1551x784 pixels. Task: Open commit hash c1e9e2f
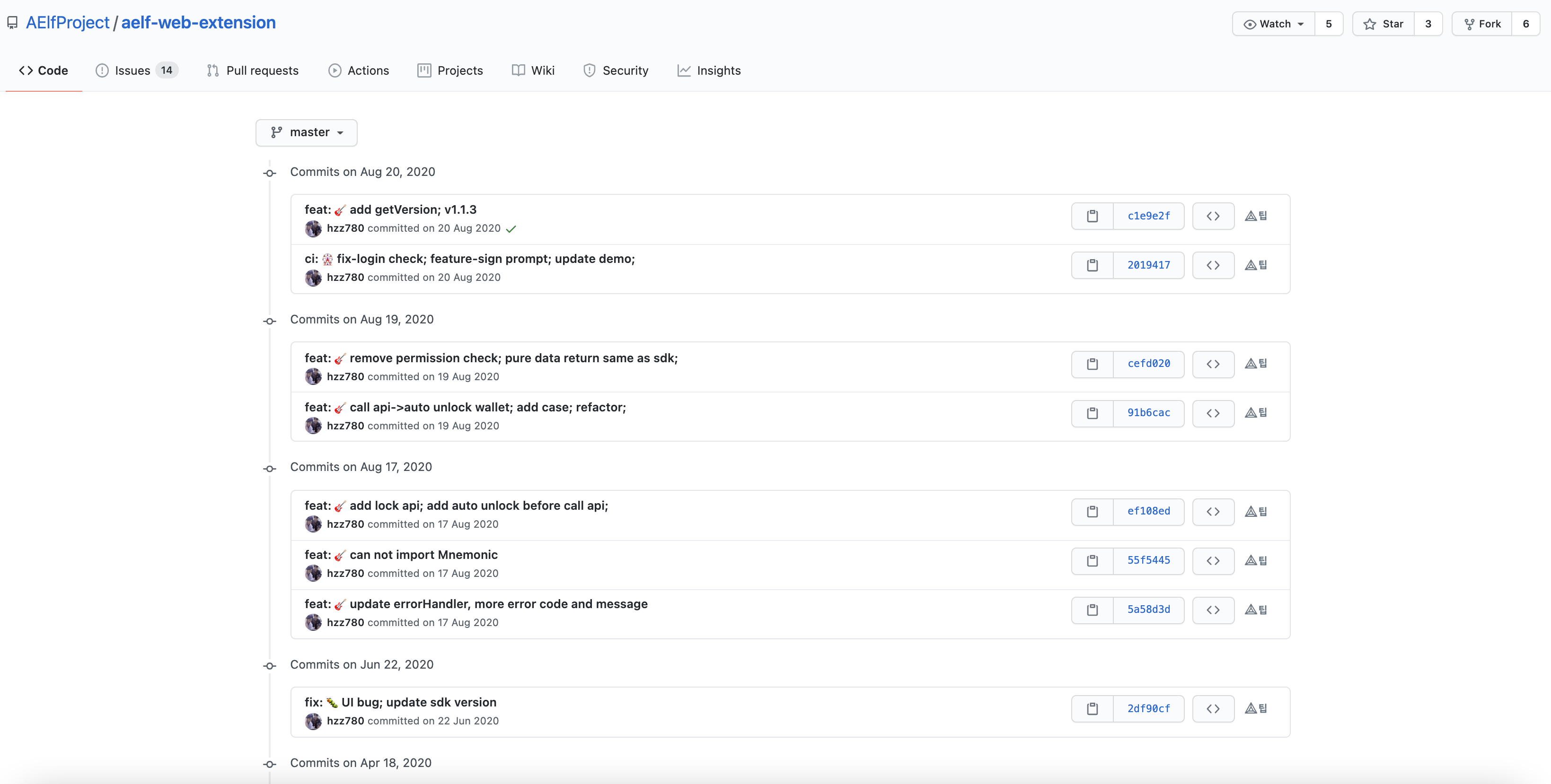pos(1149,216)
